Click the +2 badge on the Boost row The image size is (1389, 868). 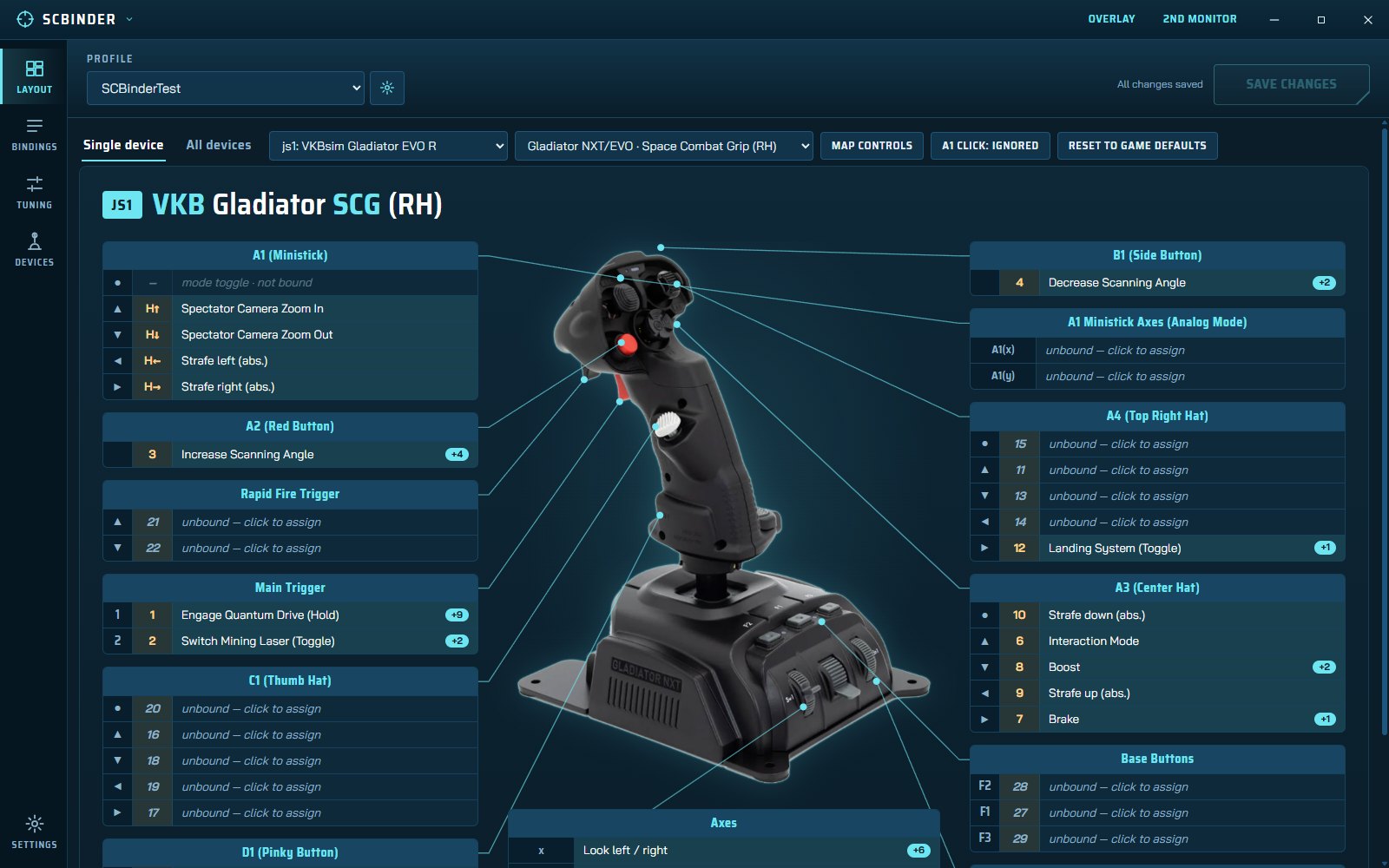point(1324,667)
